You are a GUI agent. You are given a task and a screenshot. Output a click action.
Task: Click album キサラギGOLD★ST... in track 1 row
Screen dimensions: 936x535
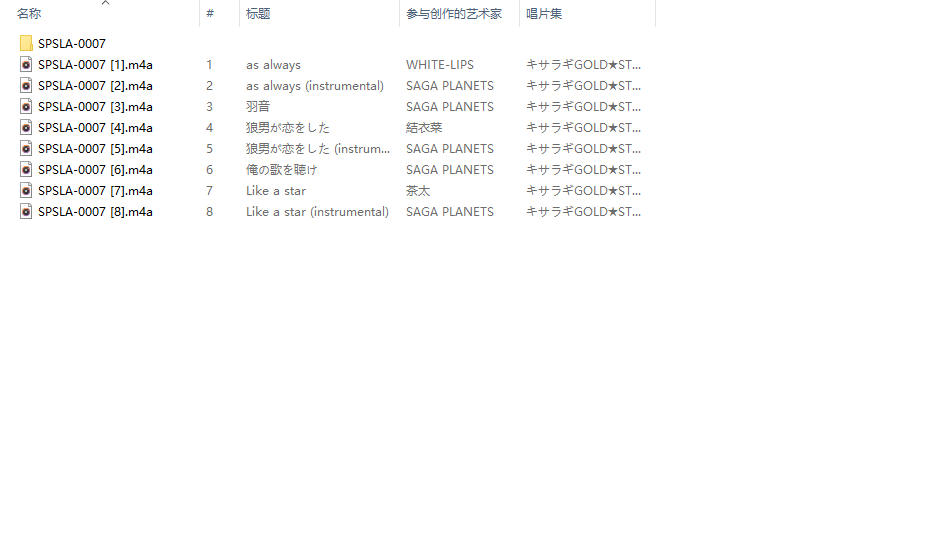coord(583,64)
